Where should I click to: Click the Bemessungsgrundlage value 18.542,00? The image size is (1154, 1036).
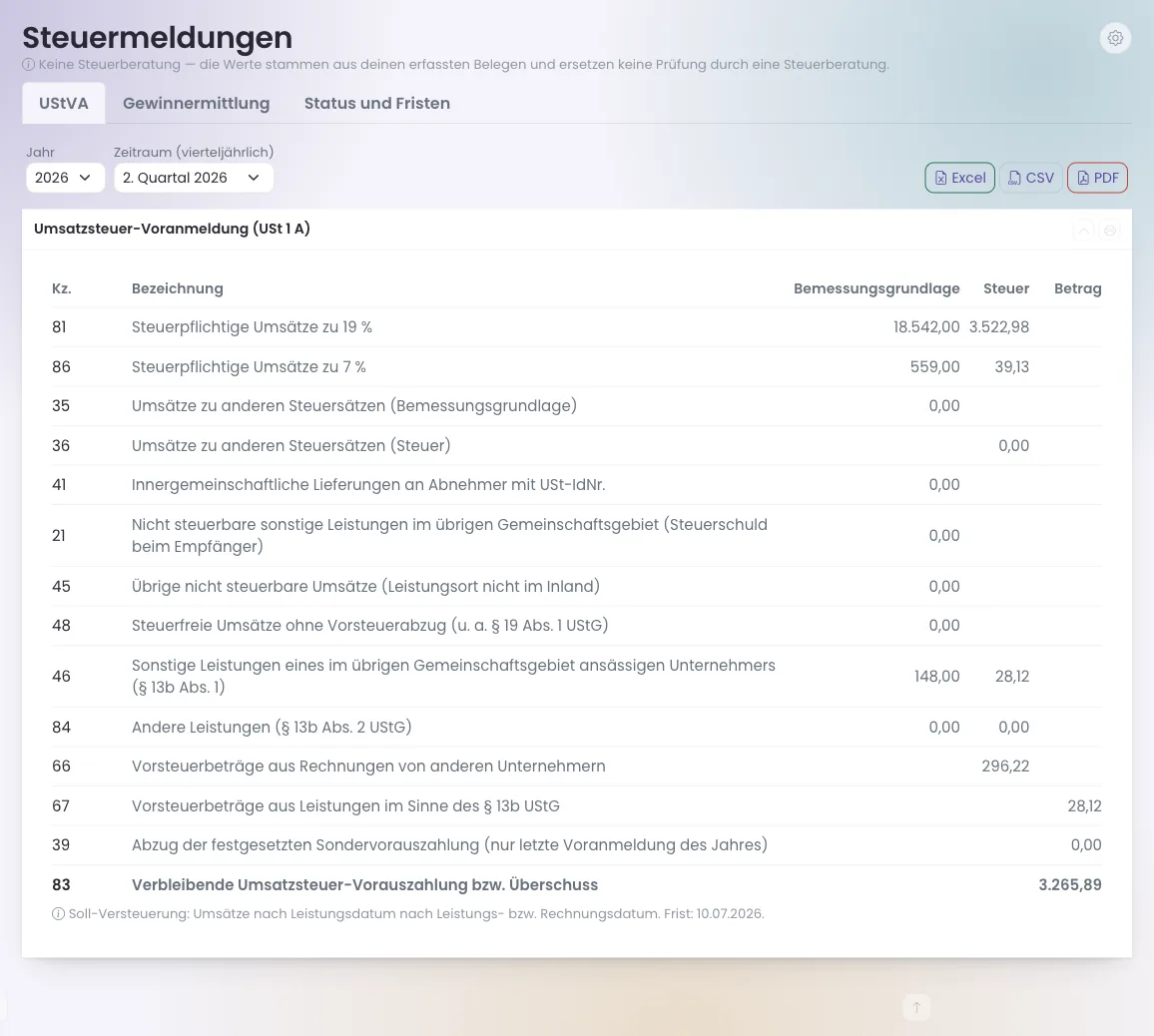click(x=925, y=327)
